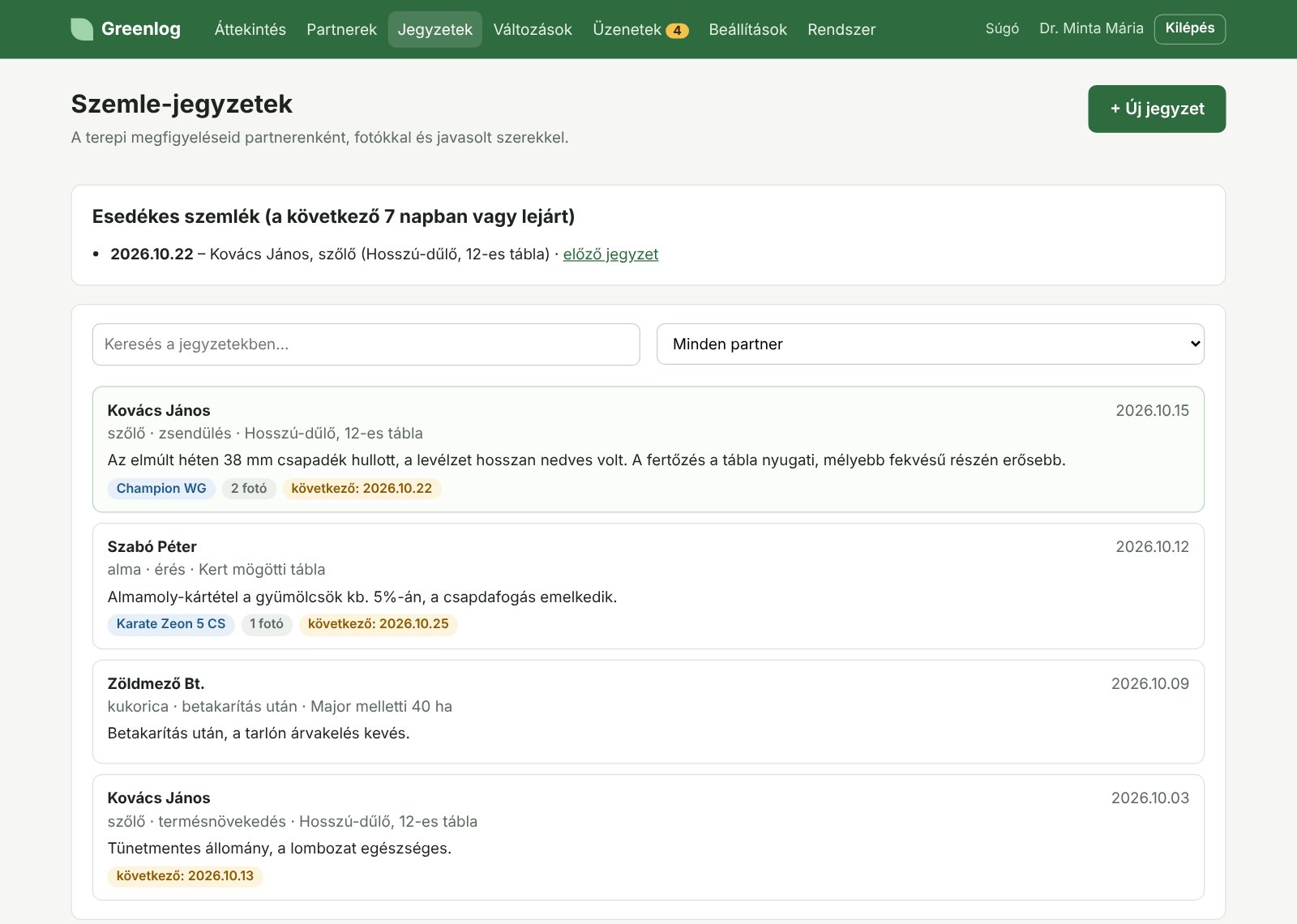Click the Greenlog leaf logo icon
1297x924 pixels.
pos(82,29)
